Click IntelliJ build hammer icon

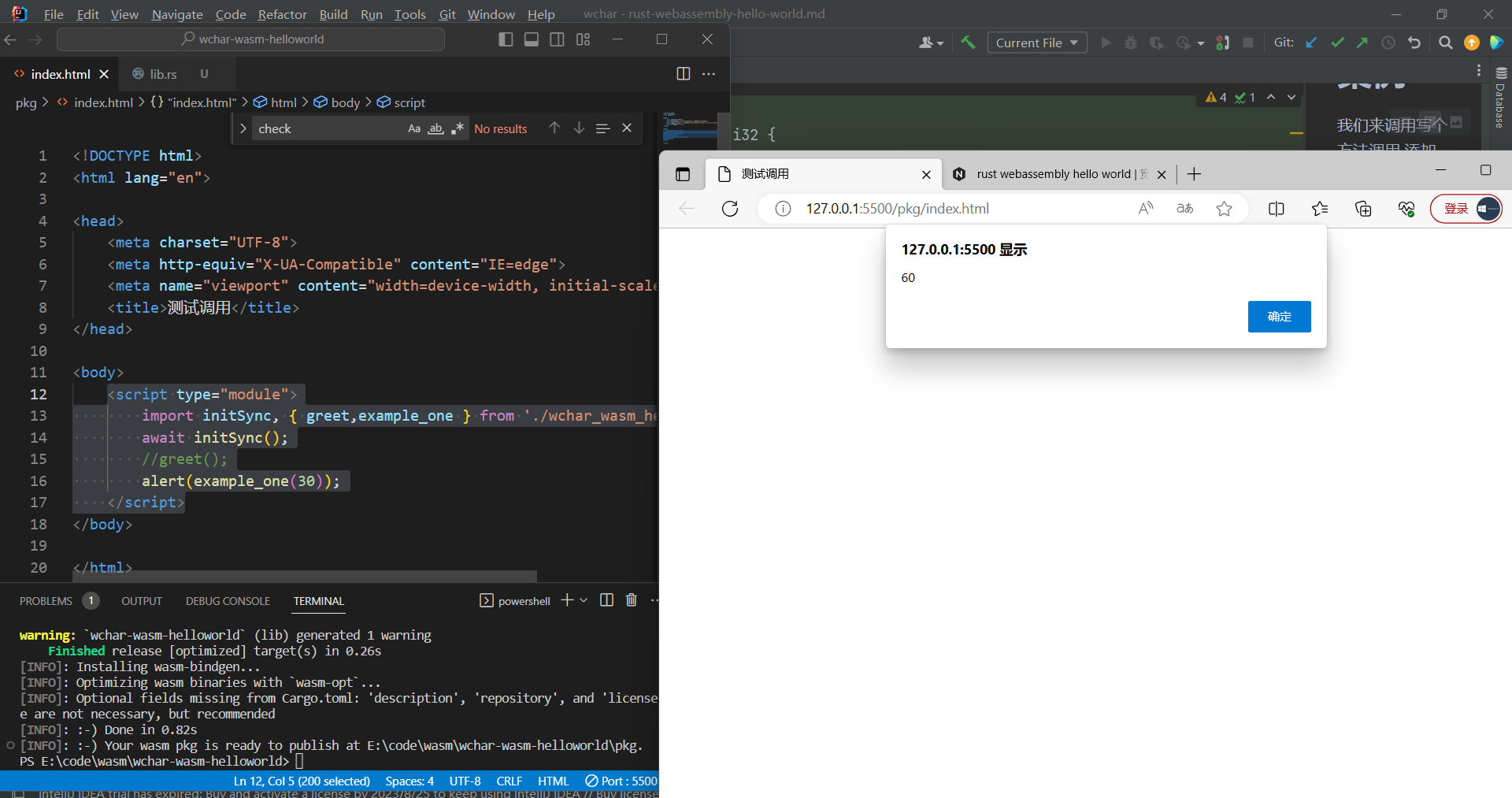[x=968, y=43]
